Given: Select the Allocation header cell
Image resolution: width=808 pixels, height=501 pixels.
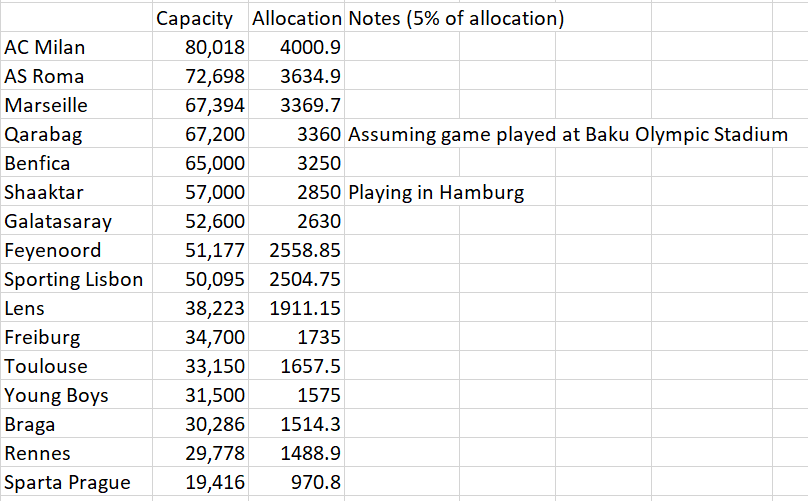Looking at the screenshot, I should point(296,18).
